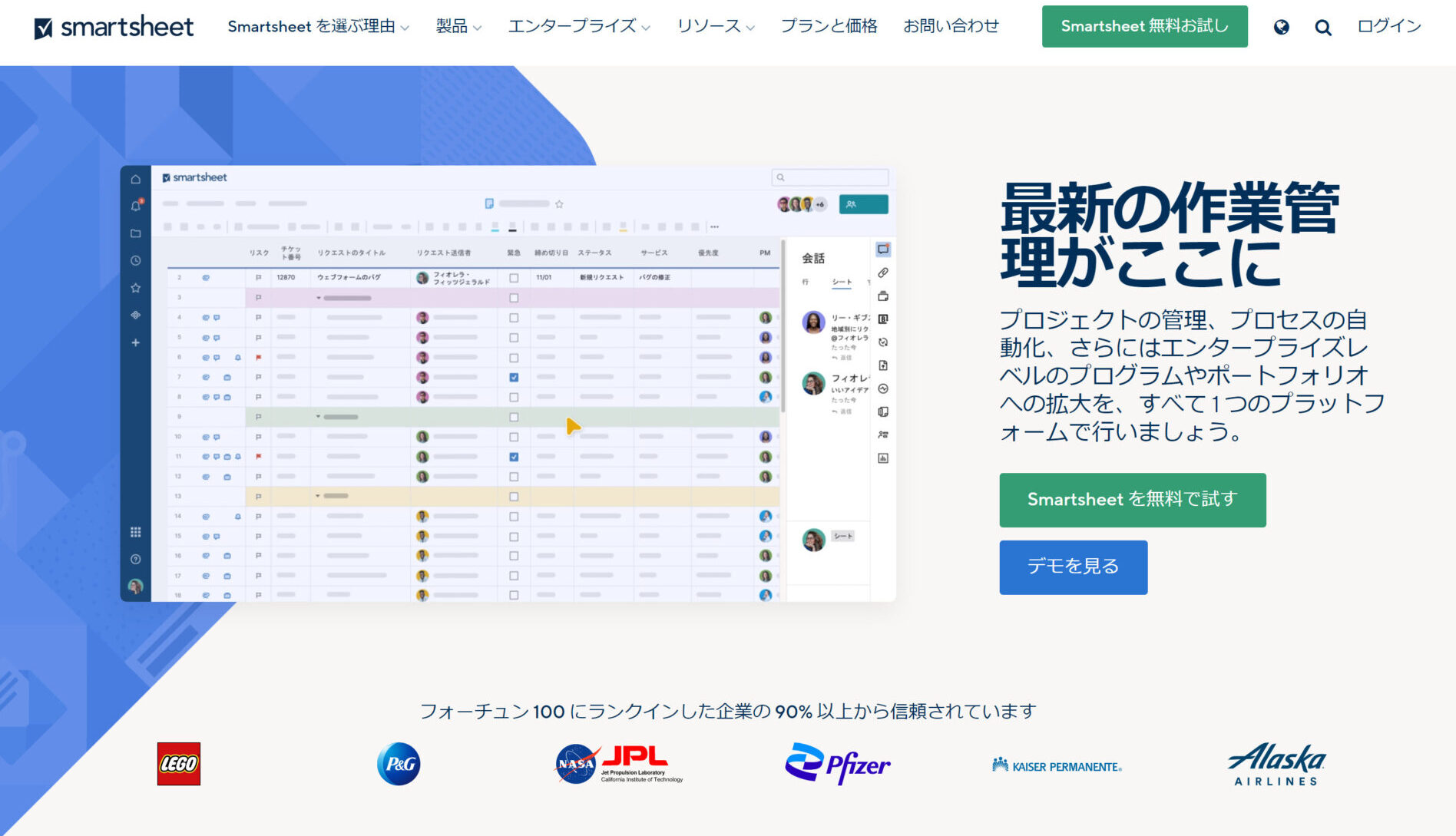Open the リソース dropdown

click(x=713, y=25)
